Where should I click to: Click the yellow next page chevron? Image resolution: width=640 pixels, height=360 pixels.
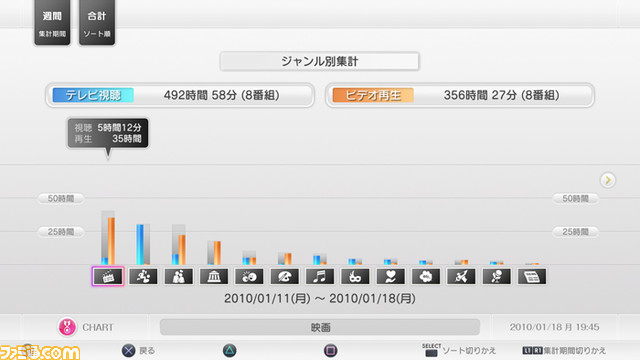tap(608, 180)
